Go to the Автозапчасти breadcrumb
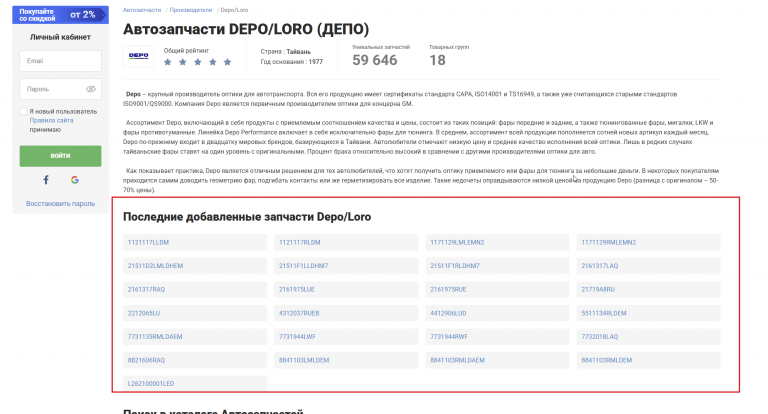This screenshot has width=768, height=414. pos(142,10)
